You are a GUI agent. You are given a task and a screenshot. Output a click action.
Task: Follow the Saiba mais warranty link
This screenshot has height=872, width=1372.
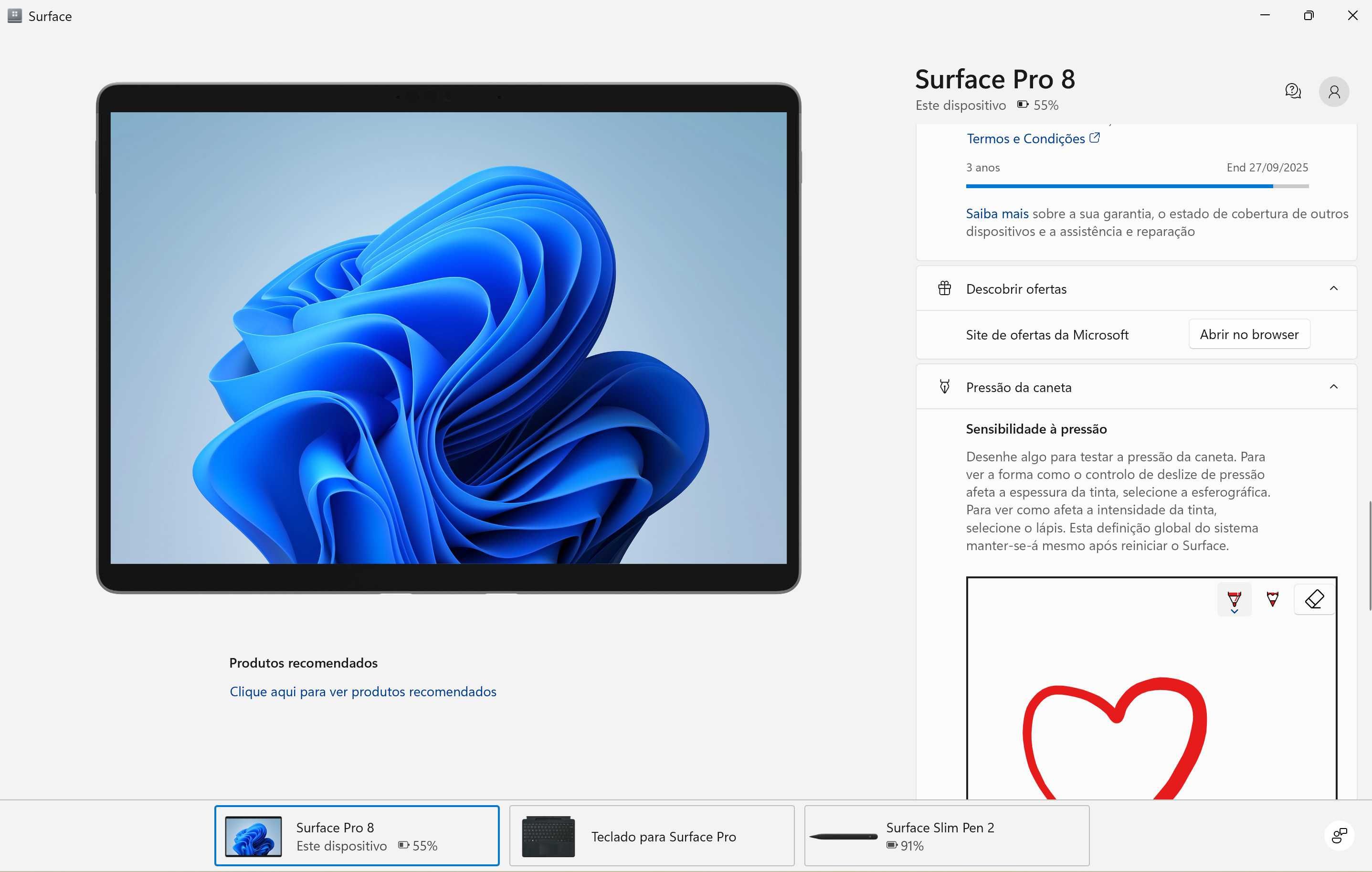pos(997,214)
